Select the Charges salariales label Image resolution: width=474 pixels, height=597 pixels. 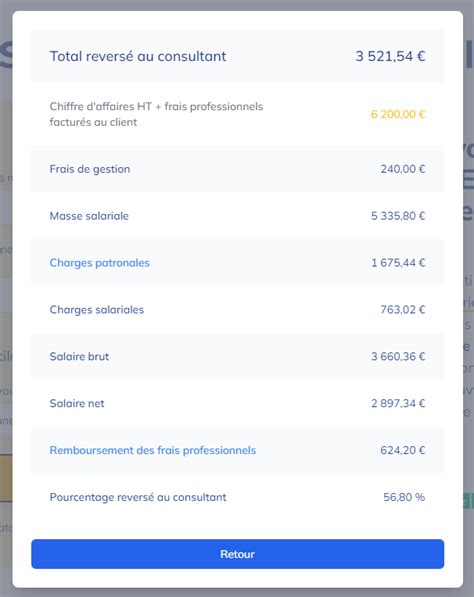pos(97,310)
